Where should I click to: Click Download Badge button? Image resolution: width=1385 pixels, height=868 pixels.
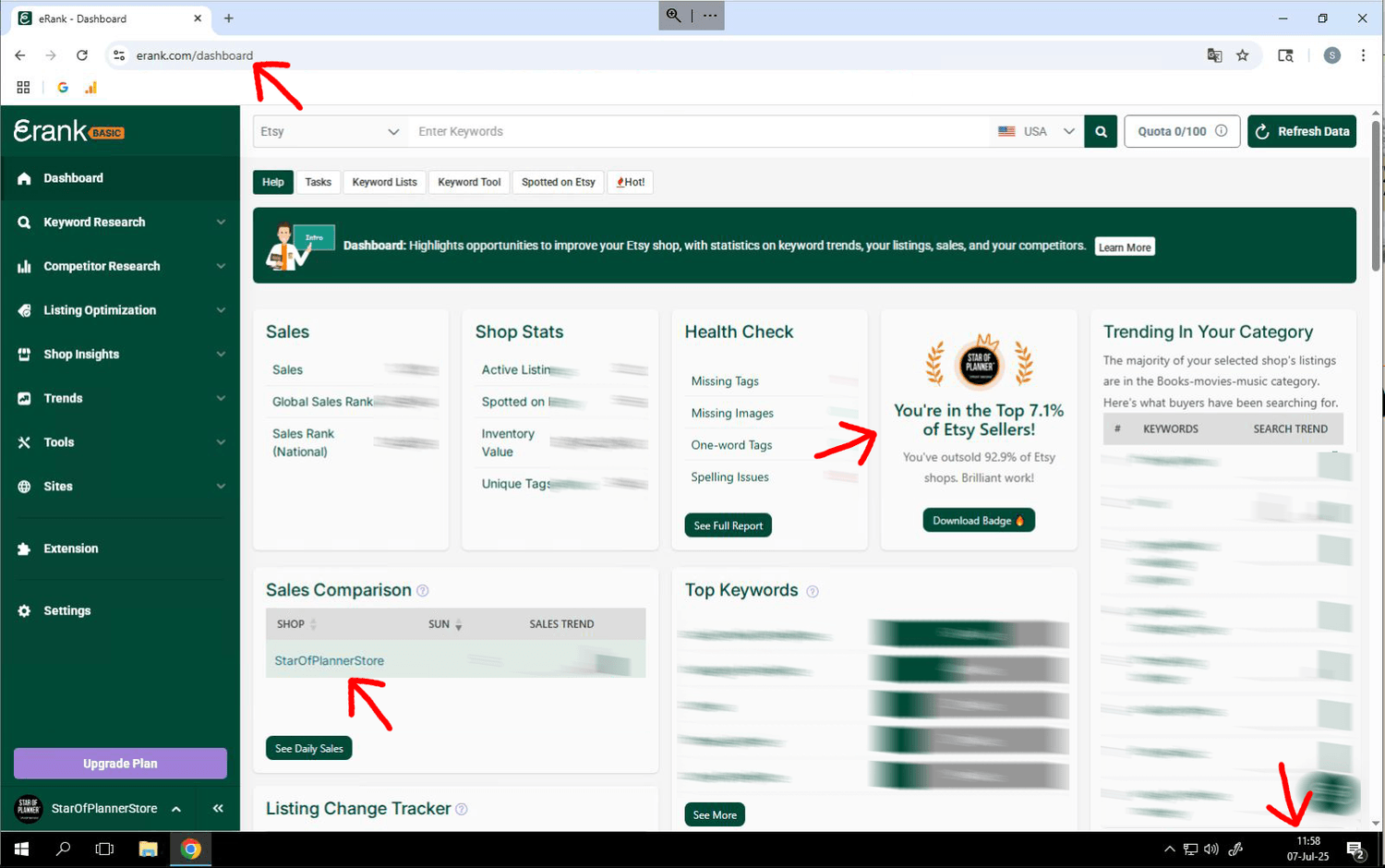[979, 521]
